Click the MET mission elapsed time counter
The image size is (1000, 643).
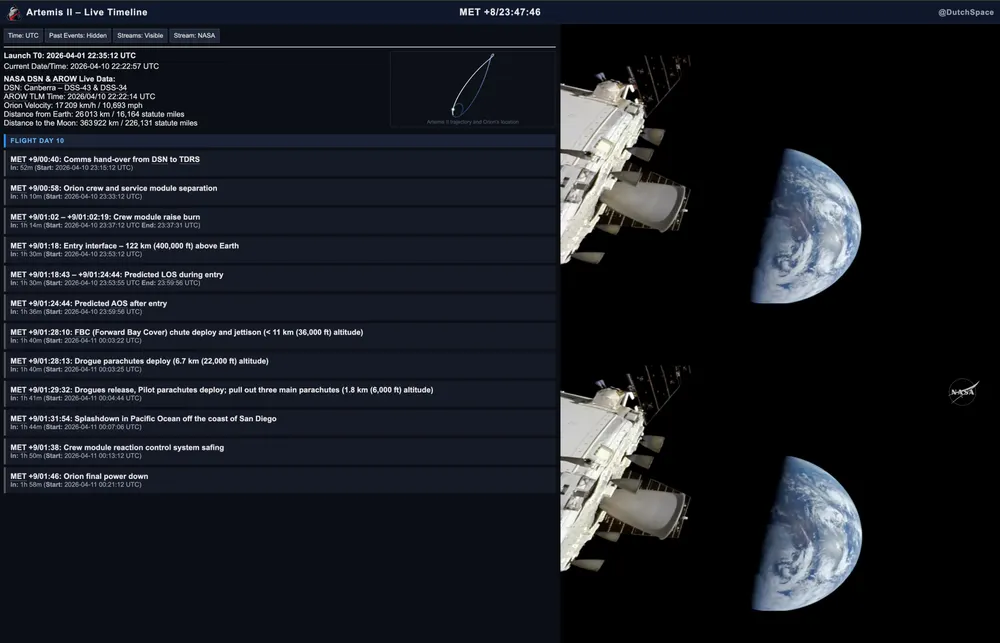(499, 12)
